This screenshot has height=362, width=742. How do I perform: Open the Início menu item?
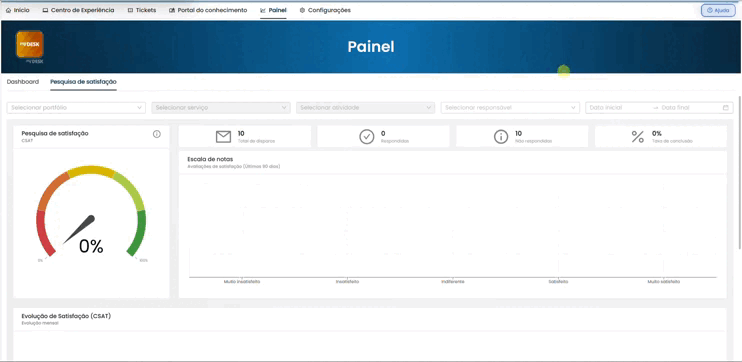[x=18, y=10]
